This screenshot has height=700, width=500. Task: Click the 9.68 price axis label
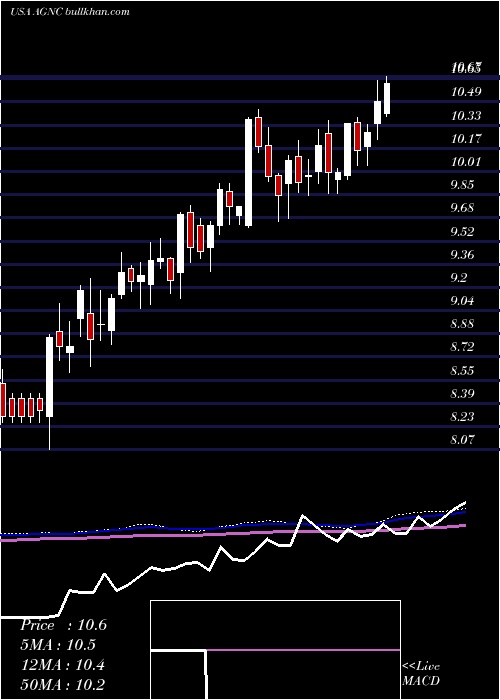click(462, 208)
